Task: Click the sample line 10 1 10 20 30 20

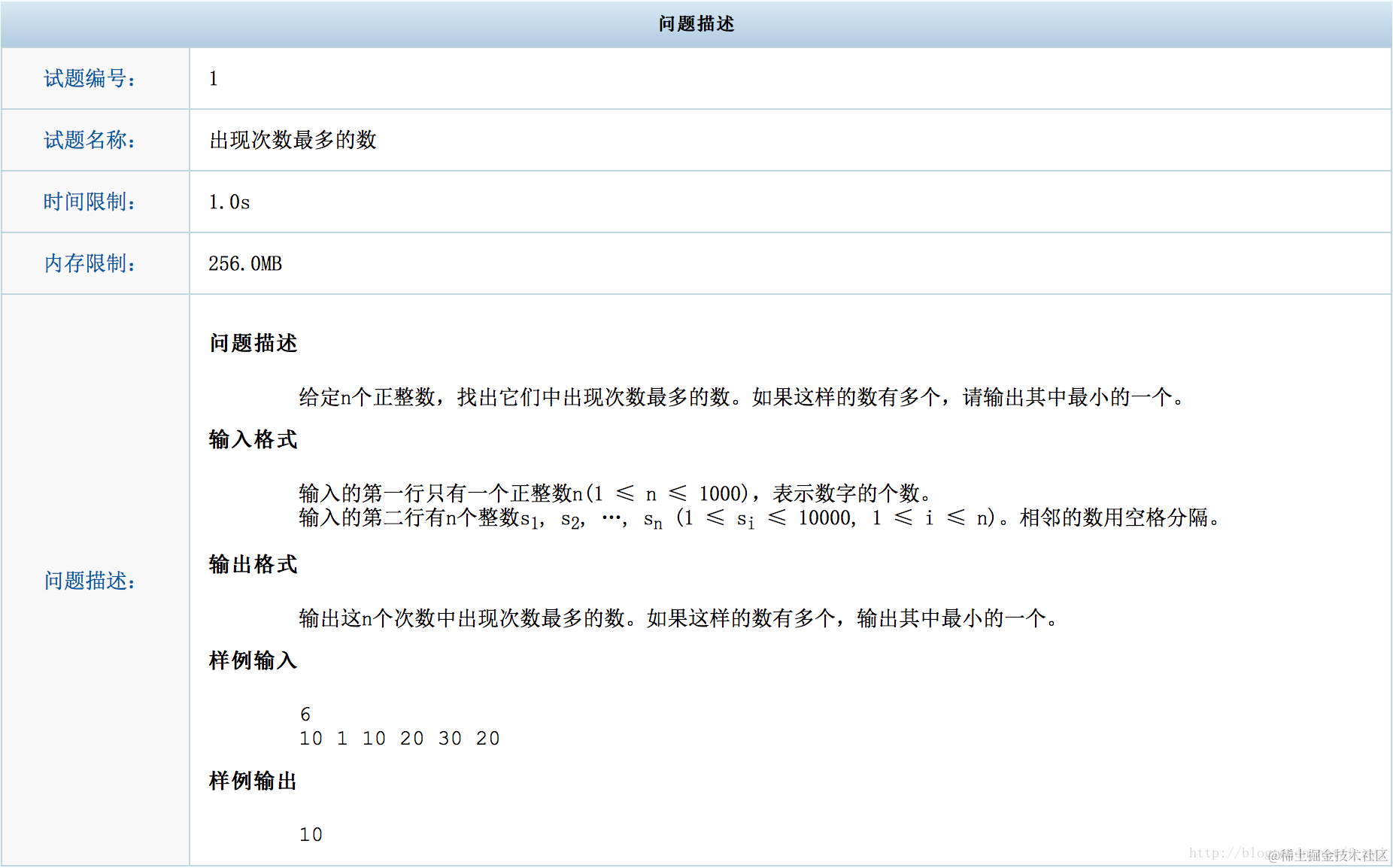Action: (399, 739)
